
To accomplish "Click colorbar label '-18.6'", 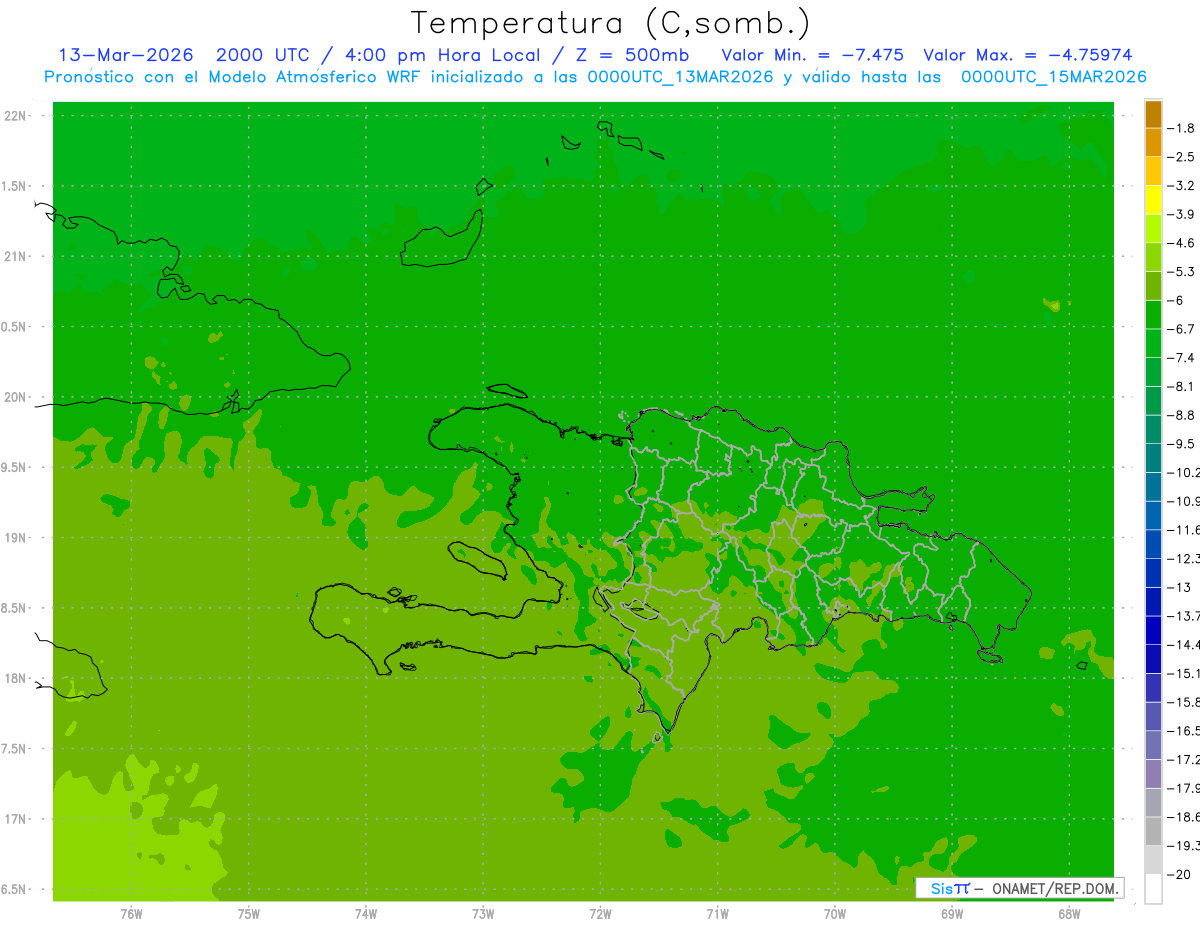I will click(x=1185, y=817).
